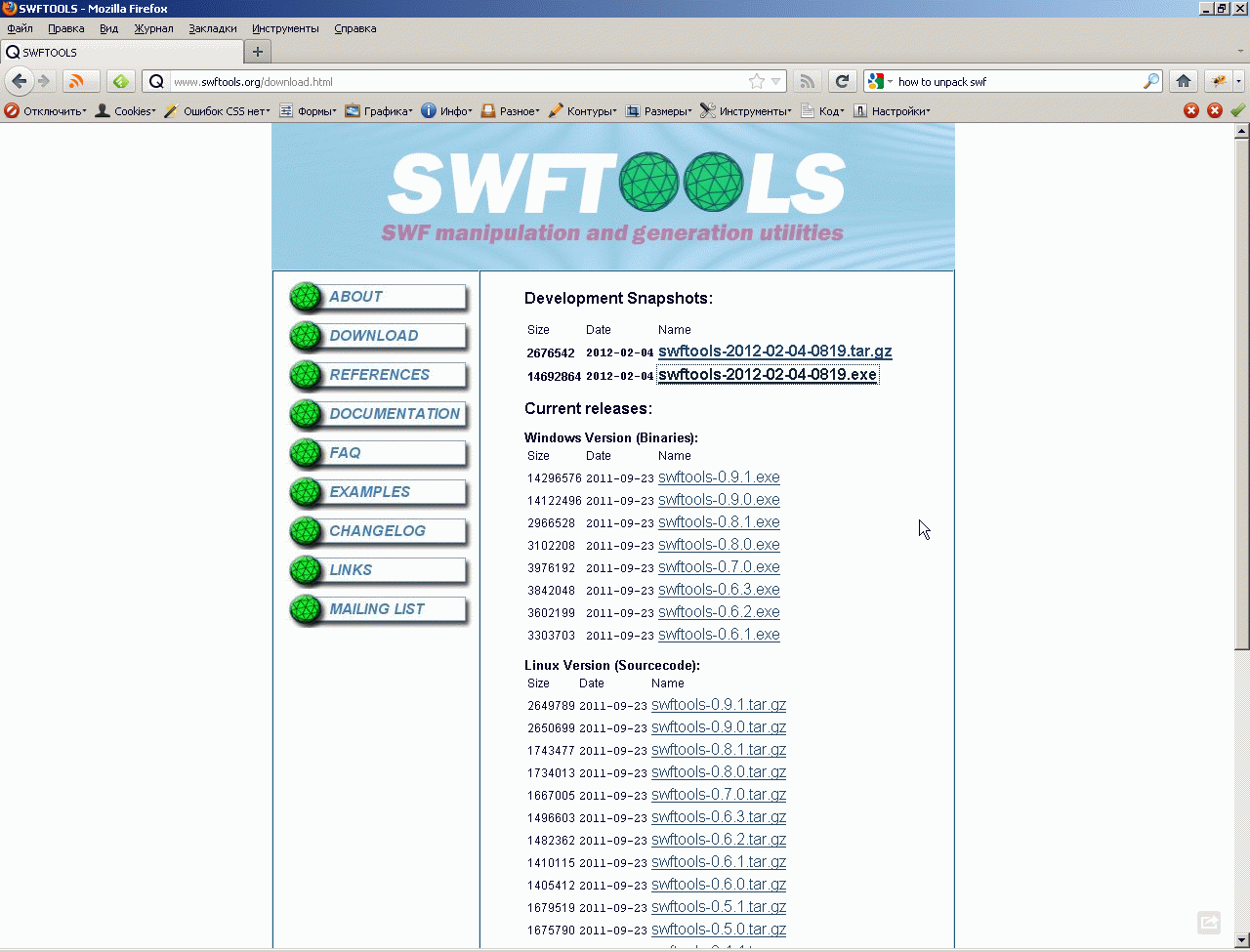Expand the Графика menu
This screenshot has width=1250, height=952.
379,111
